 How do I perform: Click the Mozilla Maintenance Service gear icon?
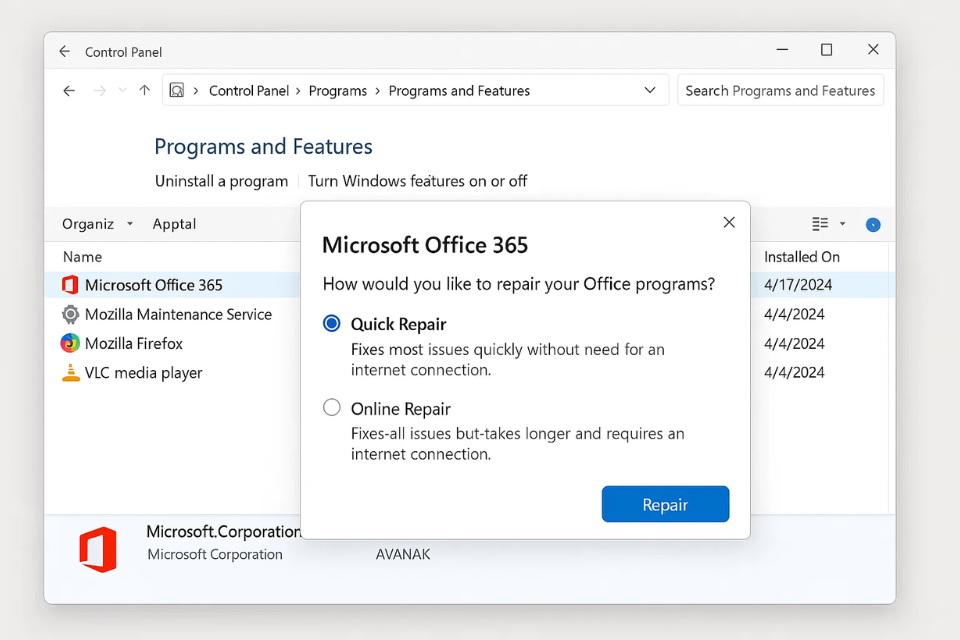(69, 314)
